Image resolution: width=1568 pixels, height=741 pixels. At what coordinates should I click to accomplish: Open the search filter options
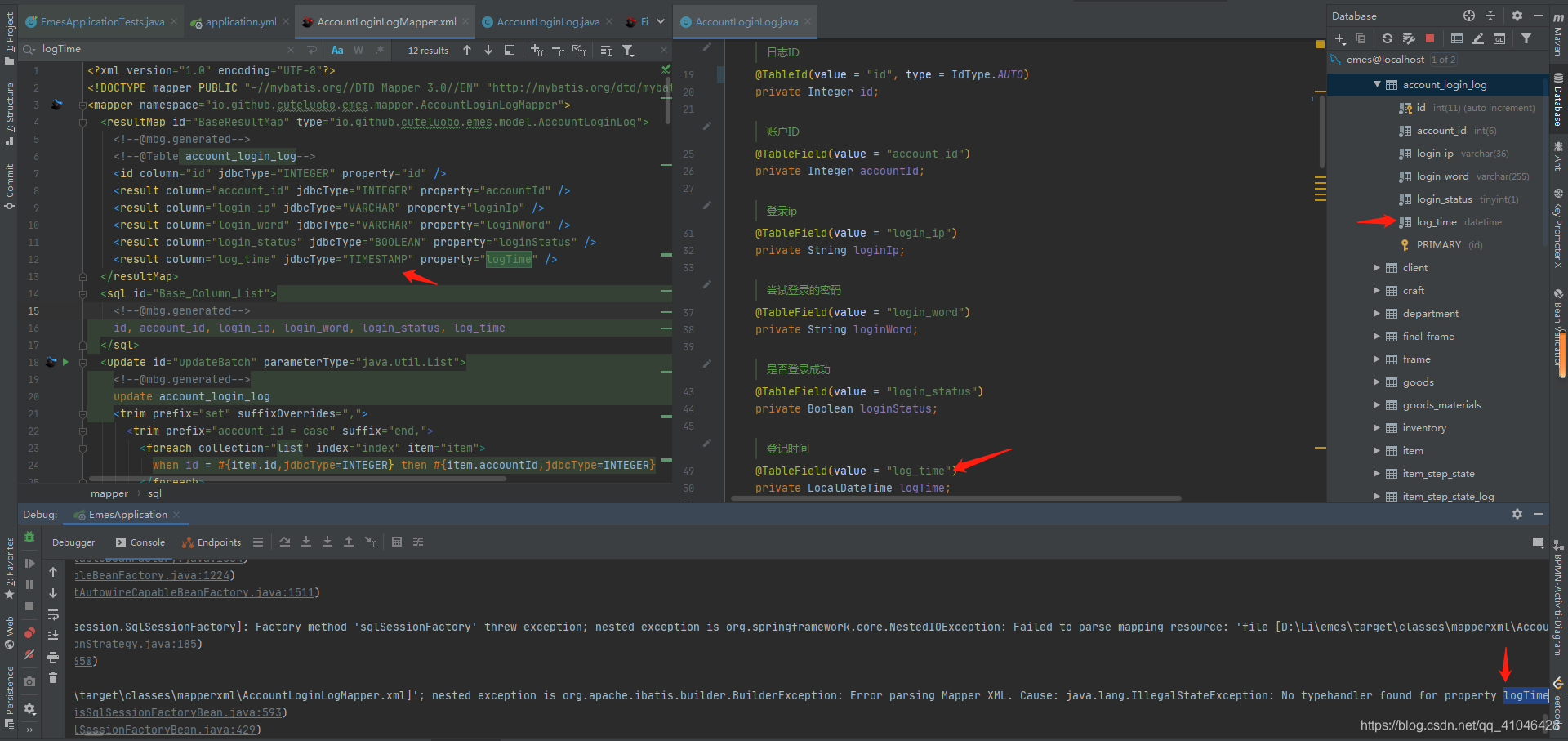[x=628, y=50]
